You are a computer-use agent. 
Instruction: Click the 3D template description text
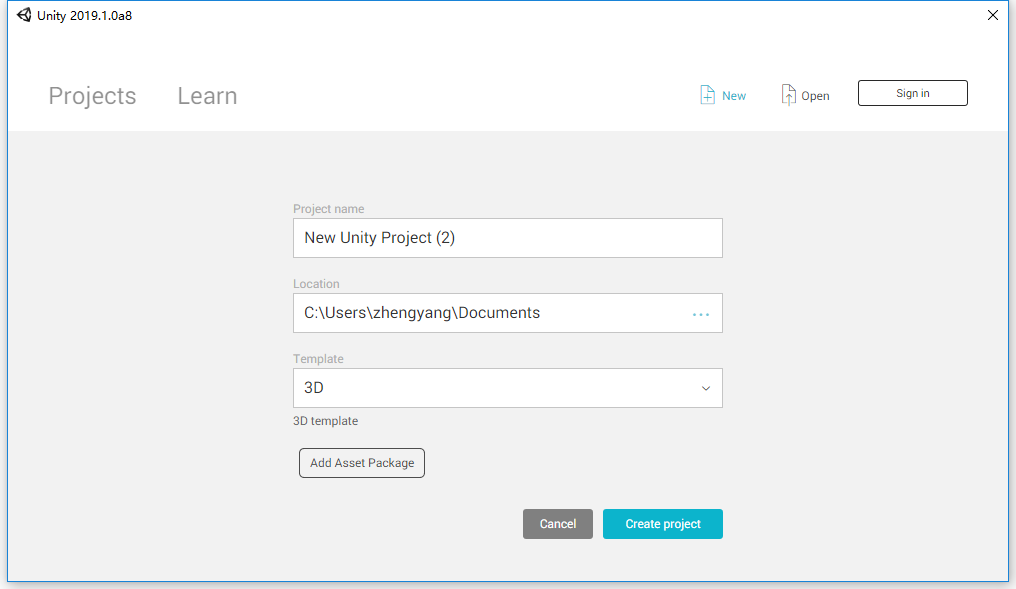325,421
